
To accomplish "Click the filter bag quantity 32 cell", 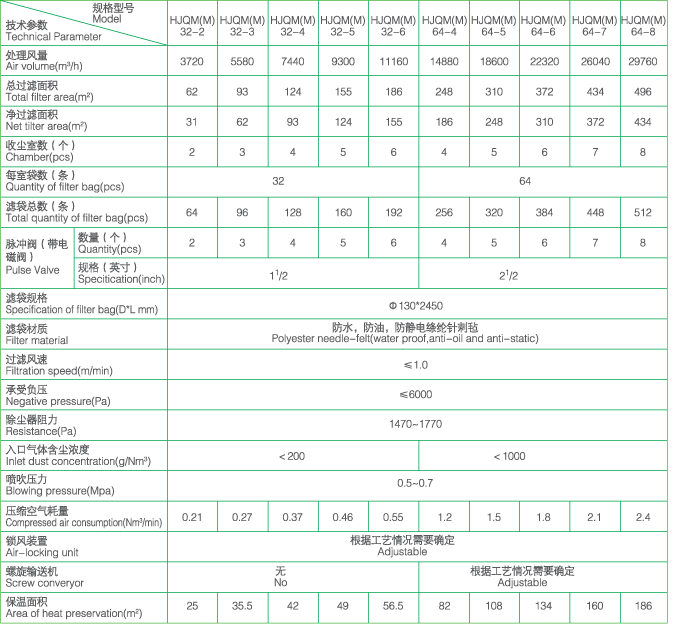I will coord(278,181).
